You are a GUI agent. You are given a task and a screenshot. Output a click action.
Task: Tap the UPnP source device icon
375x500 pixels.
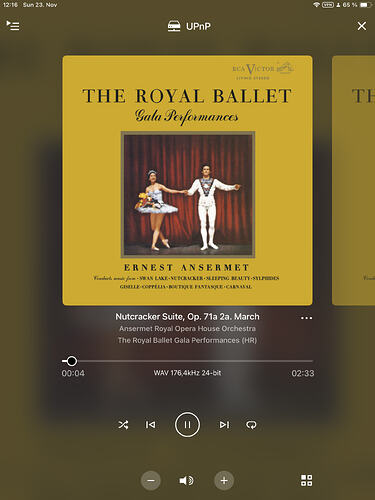[174, 26]
